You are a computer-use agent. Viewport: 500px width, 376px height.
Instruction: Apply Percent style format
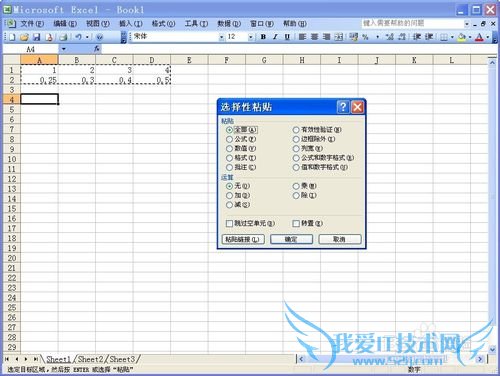pos(365,37)
